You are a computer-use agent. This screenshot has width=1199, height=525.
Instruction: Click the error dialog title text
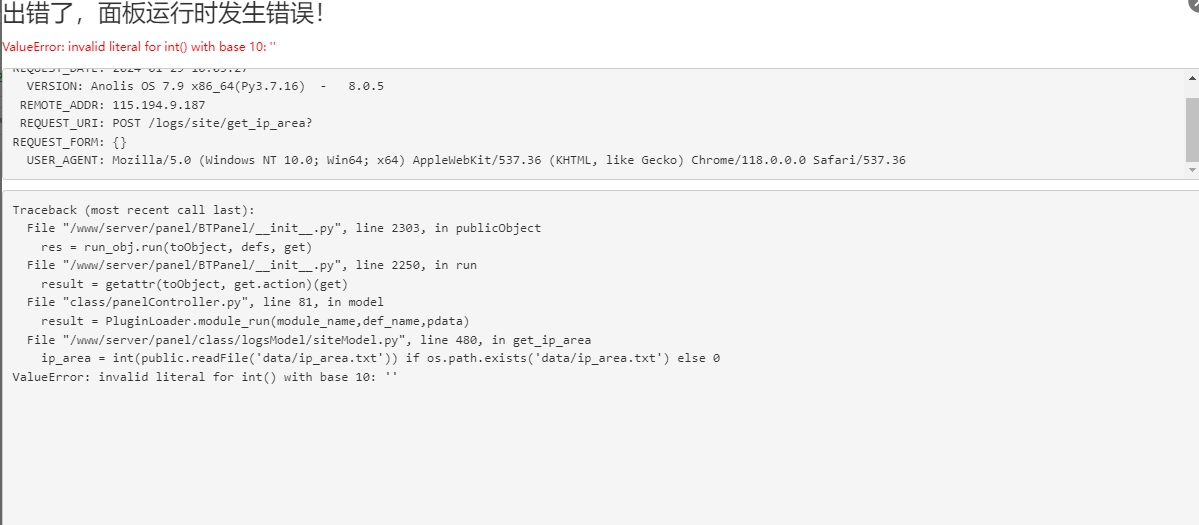[x=164, y=13]
